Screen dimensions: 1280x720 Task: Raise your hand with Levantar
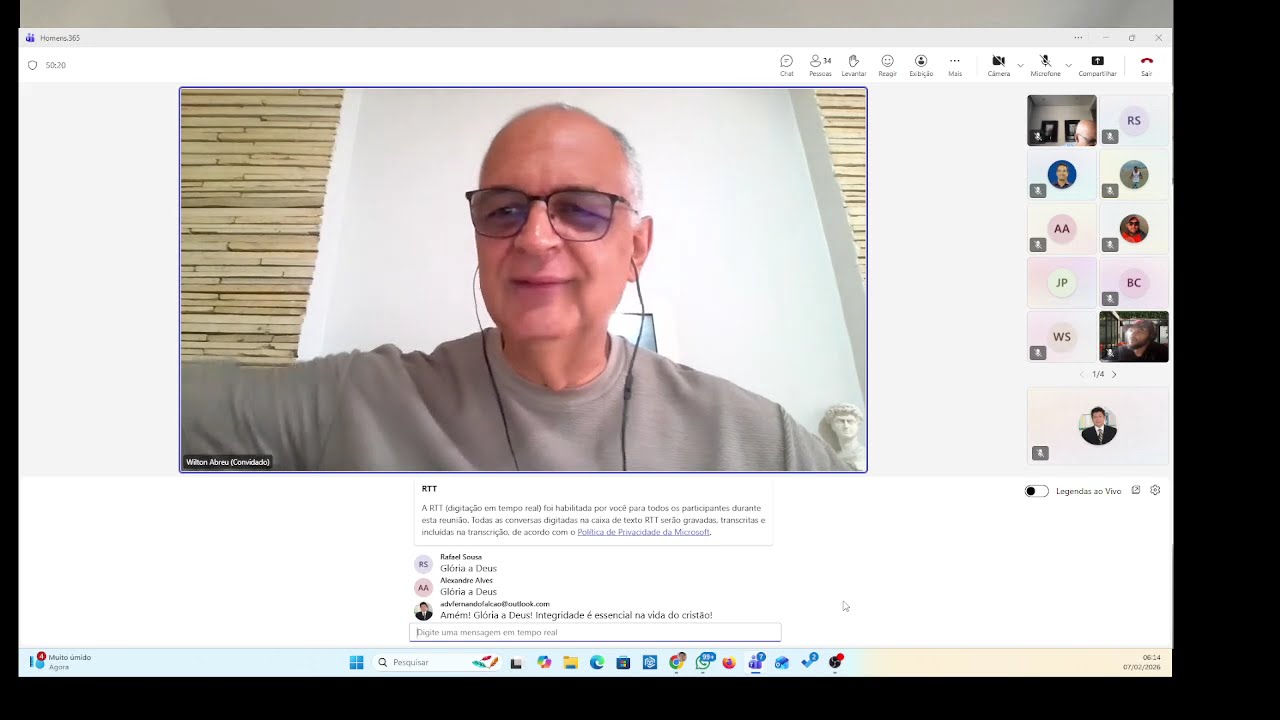(x=854, y=66)
